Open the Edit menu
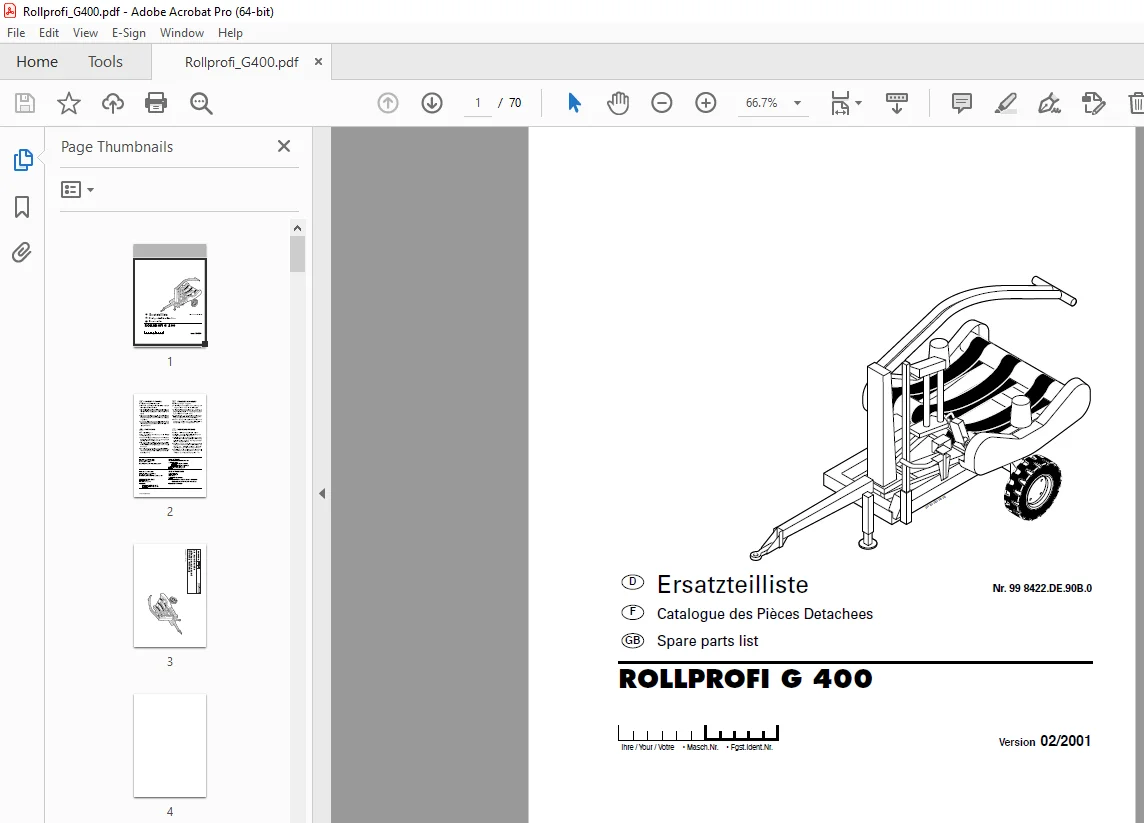Image resolution: width=1144 pixels, height=823 pixels. click(x=49, y=33)
